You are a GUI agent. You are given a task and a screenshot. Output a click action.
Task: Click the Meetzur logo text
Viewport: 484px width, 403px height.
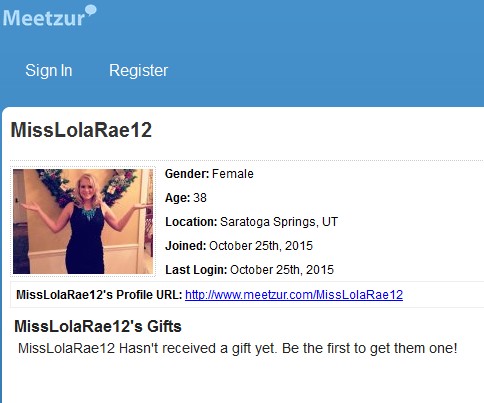[44, 18]
